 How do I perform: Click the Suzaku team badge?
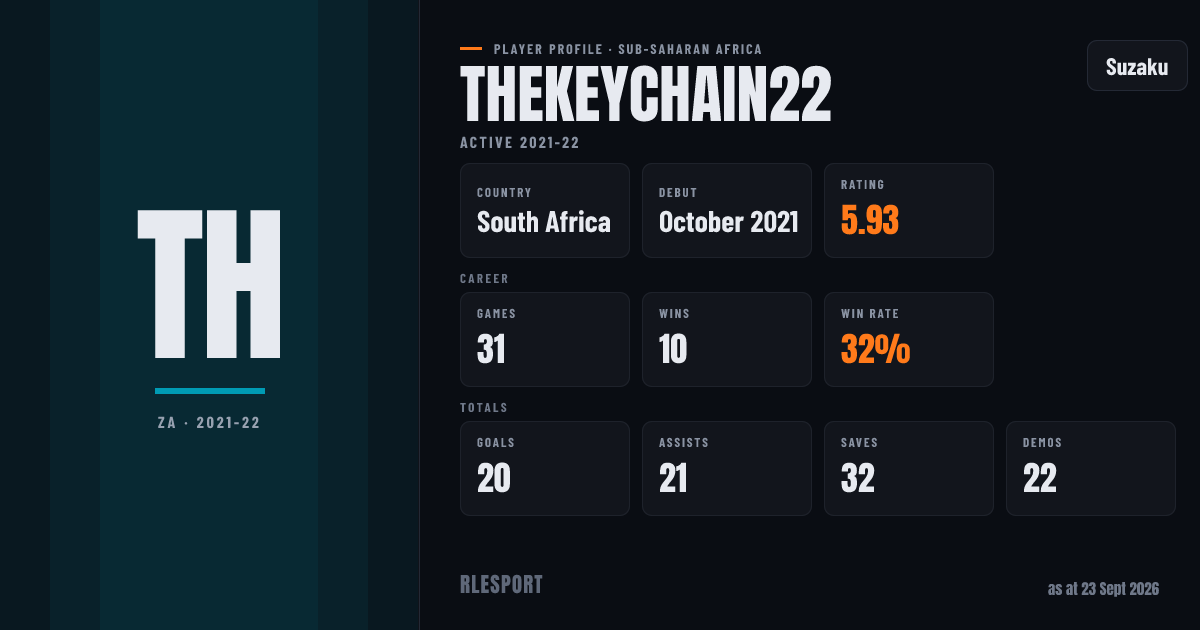tap(1137, 66)
